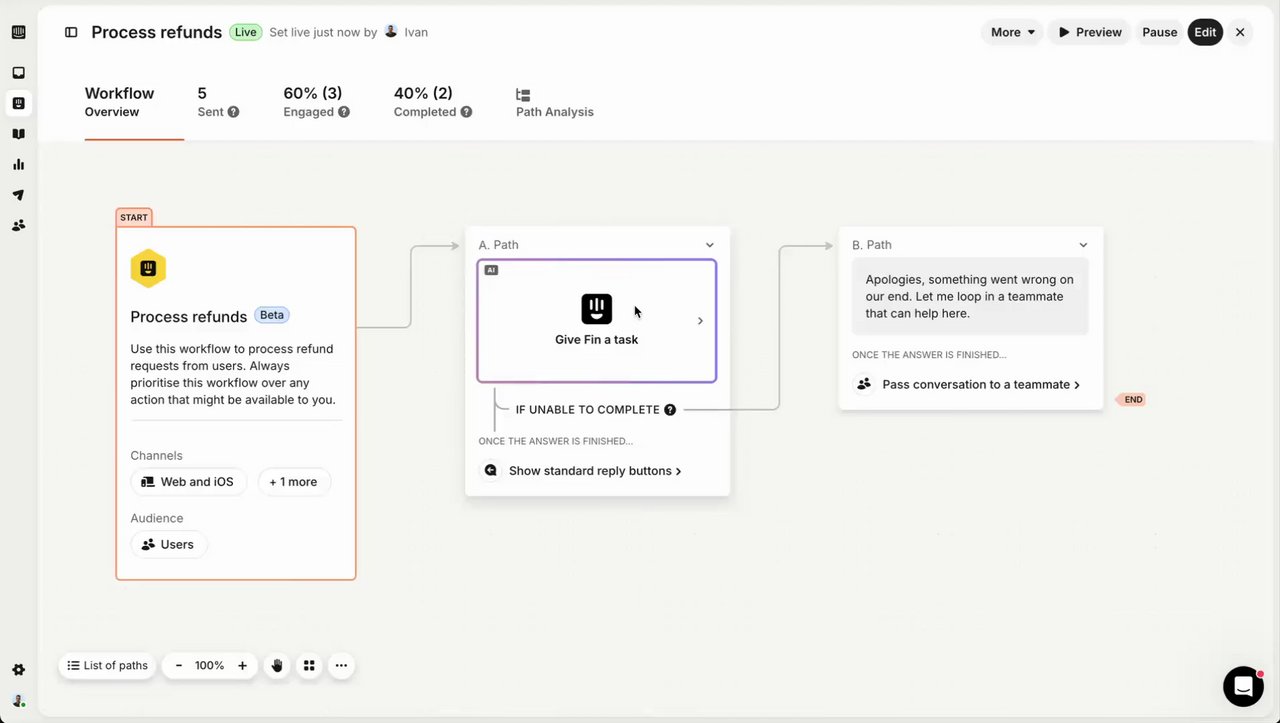The height and width of the screenshot is (723, 1280).
Task: Open the Give Fin a task block
Action: (x=597, y=321)
